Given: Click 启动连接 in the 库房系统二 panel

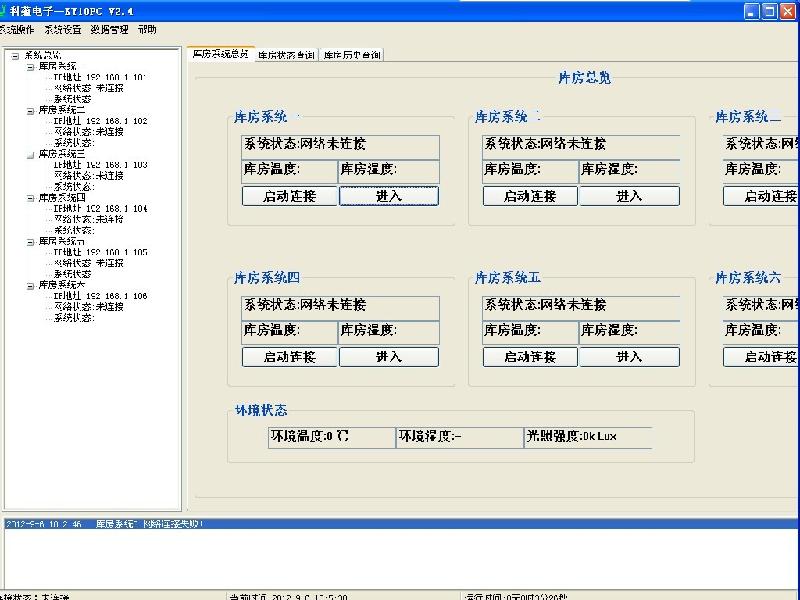Looking at the screenshot, I should click(530, 196).
